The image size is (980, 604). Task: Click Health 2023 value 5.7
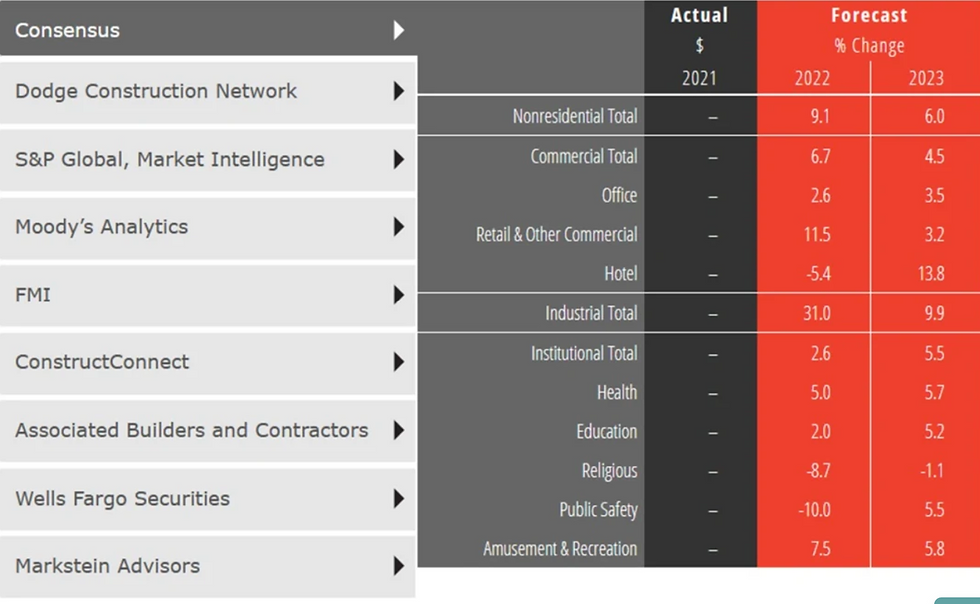934,393
